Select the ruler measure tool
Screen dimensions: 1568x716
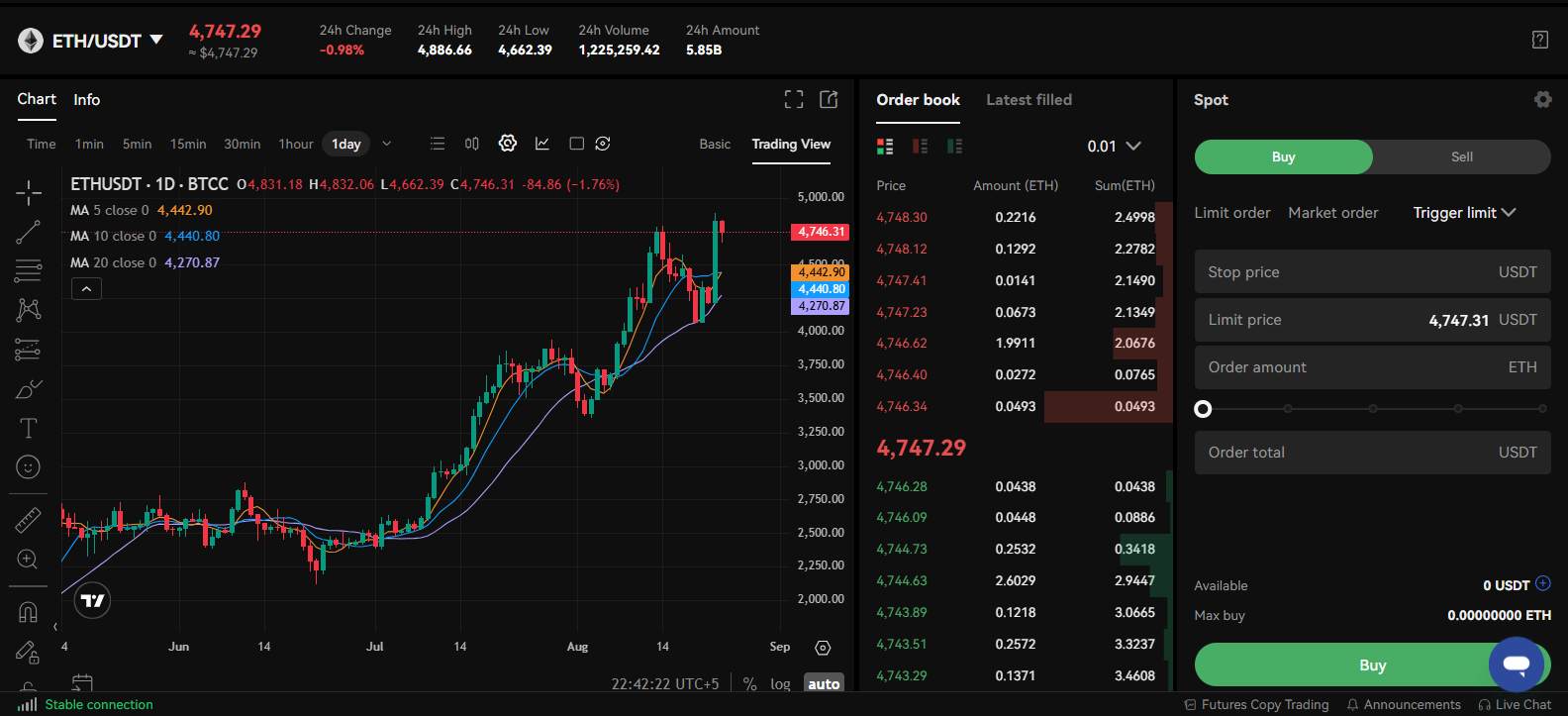tap(28, 520)
